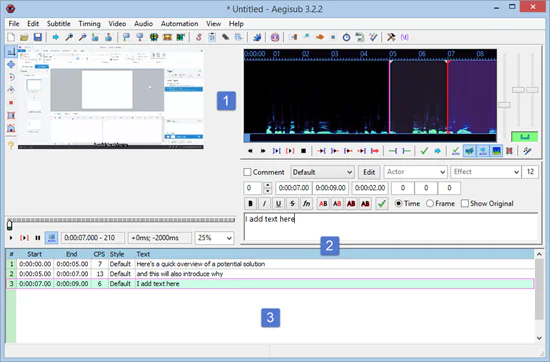Launch ASSDraw anime face icon
This screenshot has width=550, height=362.
pos(275,37)
